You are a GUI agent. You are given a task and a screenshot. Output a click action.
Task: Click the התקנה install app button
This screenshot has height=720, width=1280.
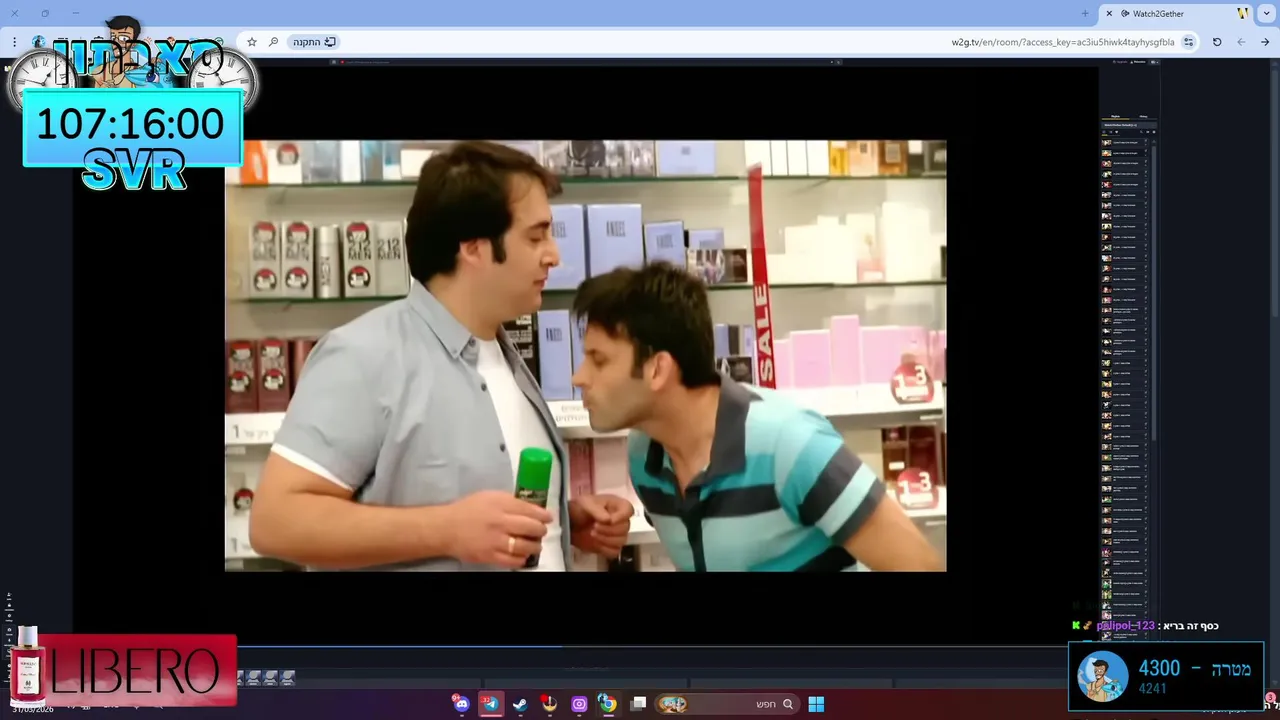(314, 42)
